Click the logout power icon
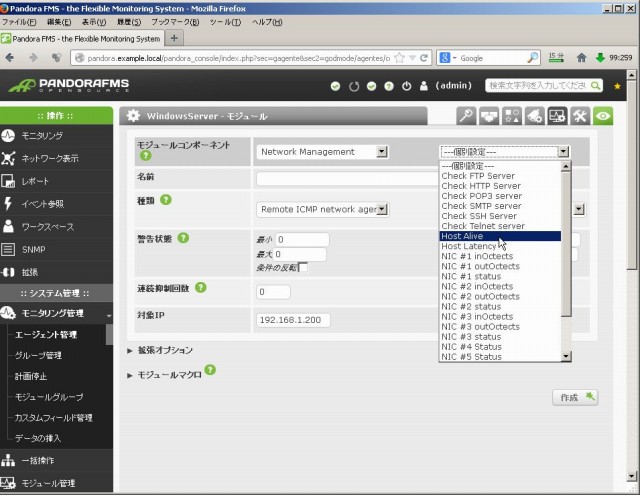 tap(406, 86)
